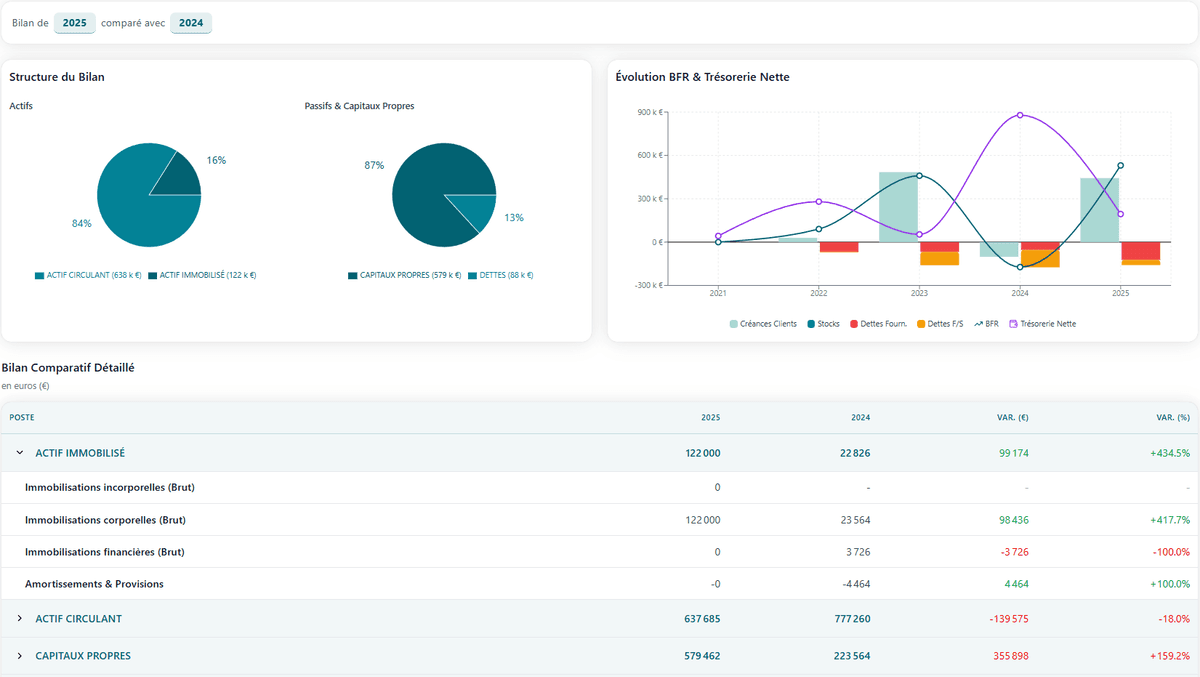The height and width of the screenshot is (677, 1200).
Task: Expand the ACTIF CIRCULANT row
Action: click(x=20, y=619)
